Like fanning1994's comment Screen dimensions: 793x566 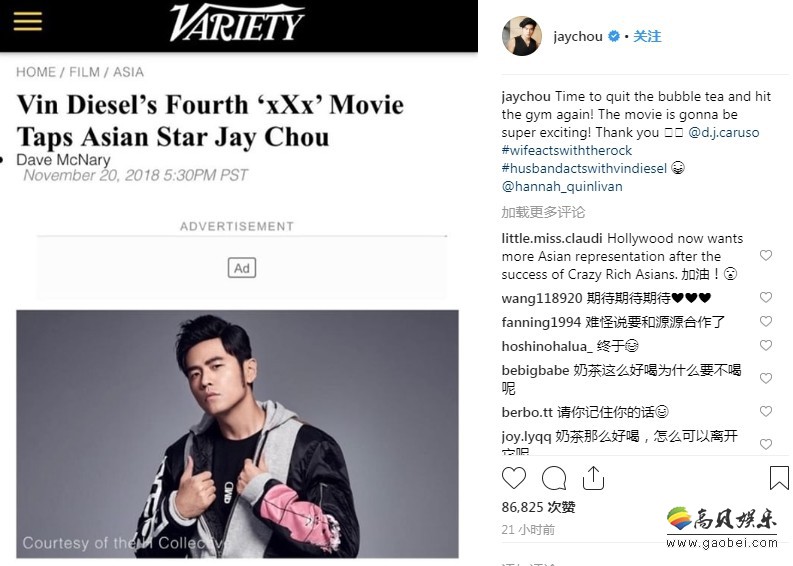pos(766,321)
